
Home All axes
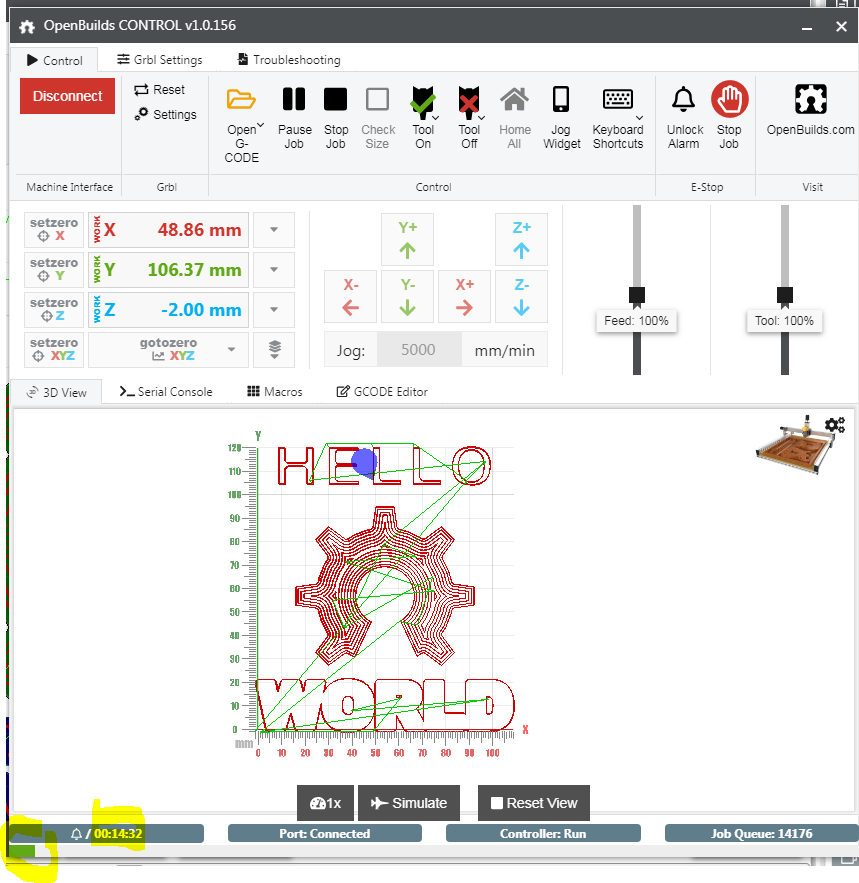[514, 100]
